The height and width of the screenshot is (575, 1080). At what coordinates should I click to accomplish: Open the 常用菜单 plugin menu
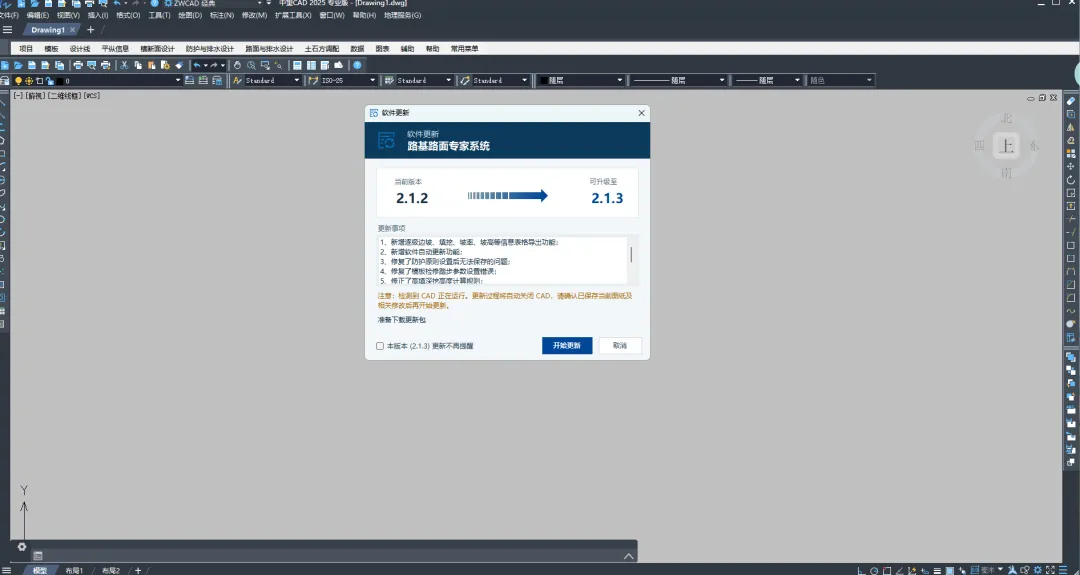point(464,49)
